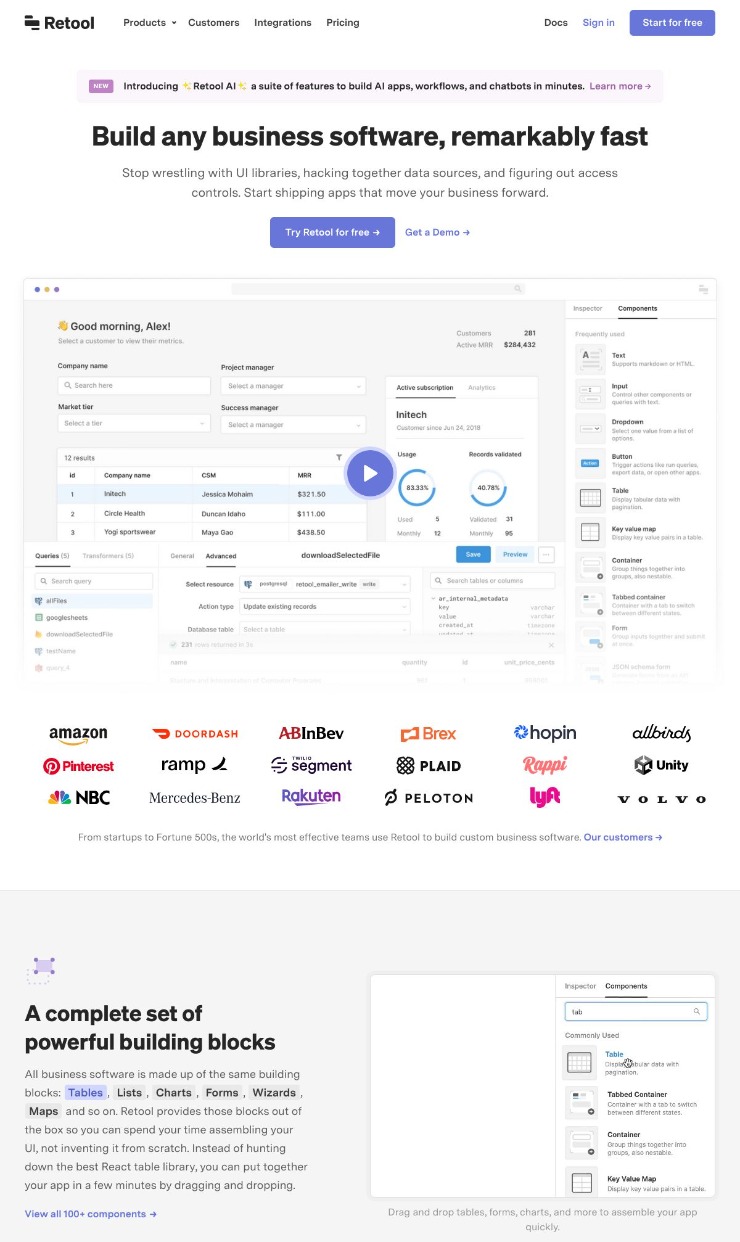Click the Search here company name field

(x=134, y=385)
